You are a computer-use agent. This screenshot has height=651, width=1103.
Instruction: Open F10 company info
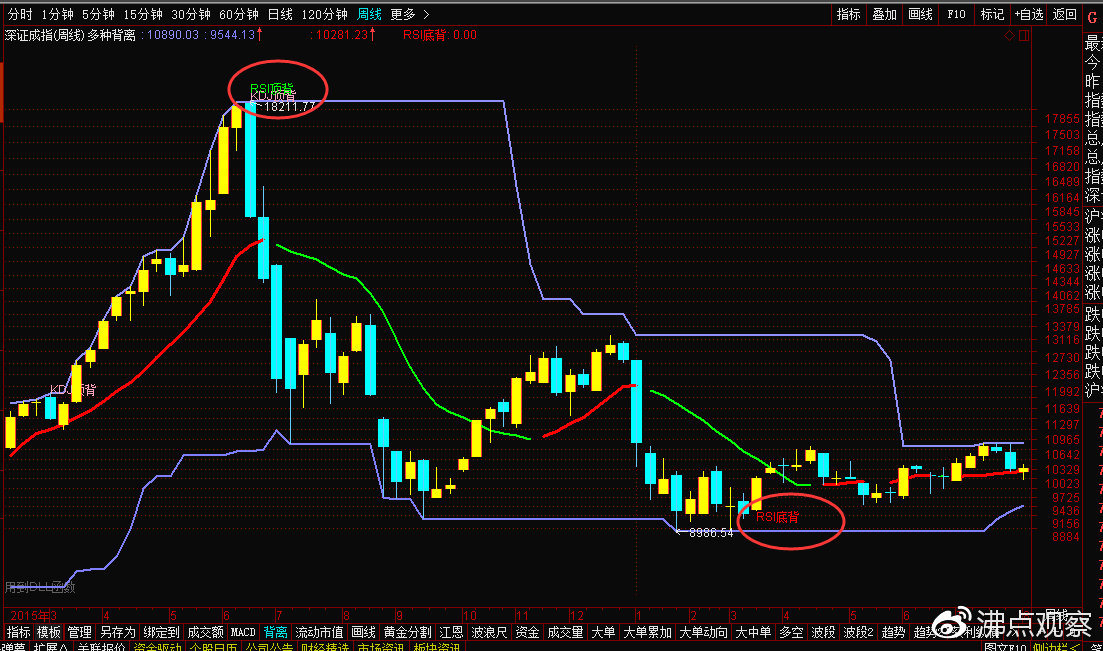pos(956,14)
